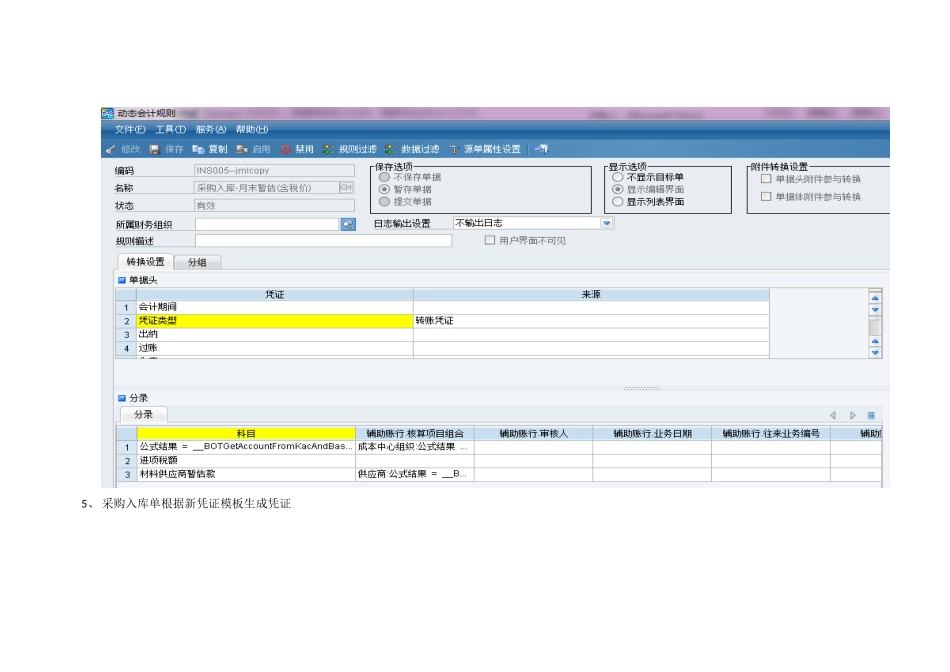Screen dimensions: 950x672
Task: Select the 进项税额 entry row
Action: point(499,461)
